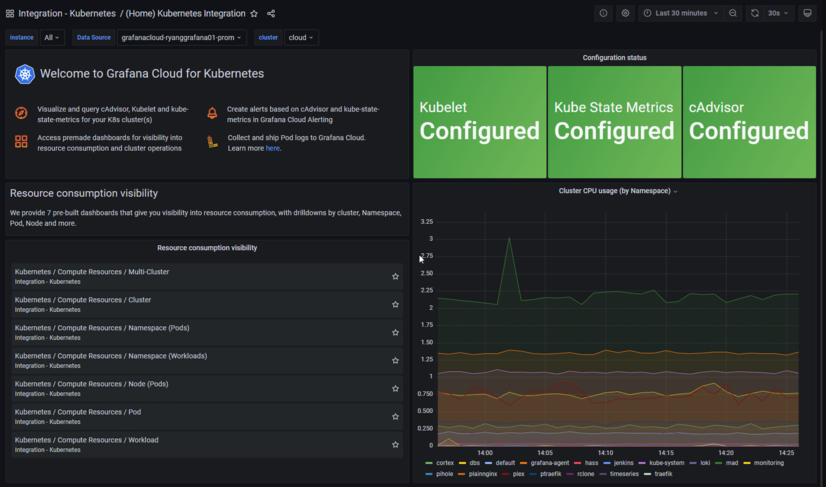Open dashboard settings gear
The height and width of the screenshot is (487, 826).
(625, 13)
